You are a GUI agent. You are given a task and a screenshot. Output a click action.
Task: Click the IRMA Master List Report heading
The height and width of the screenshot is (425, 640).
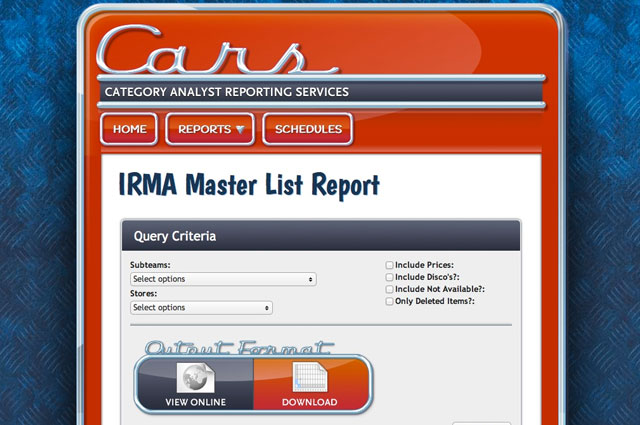coord(249,185)
